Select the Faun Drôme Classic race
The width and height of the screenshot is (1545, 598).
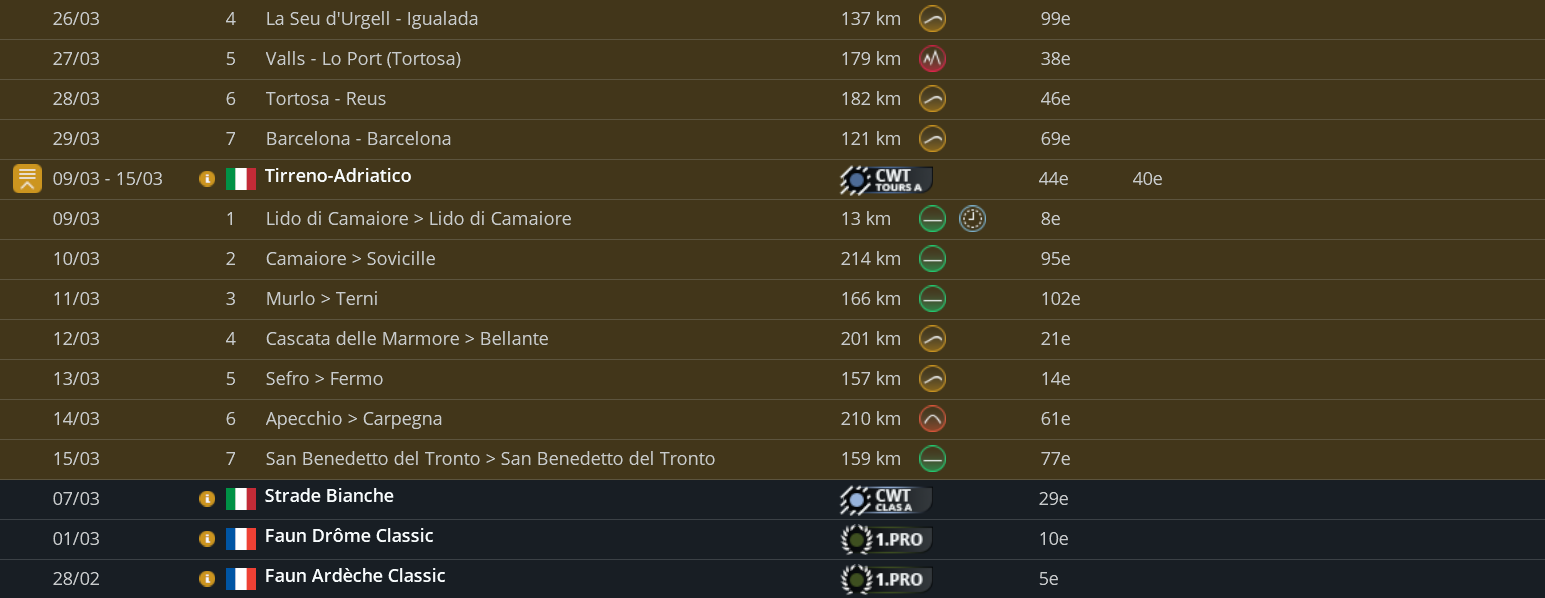(x=349, y=536)
